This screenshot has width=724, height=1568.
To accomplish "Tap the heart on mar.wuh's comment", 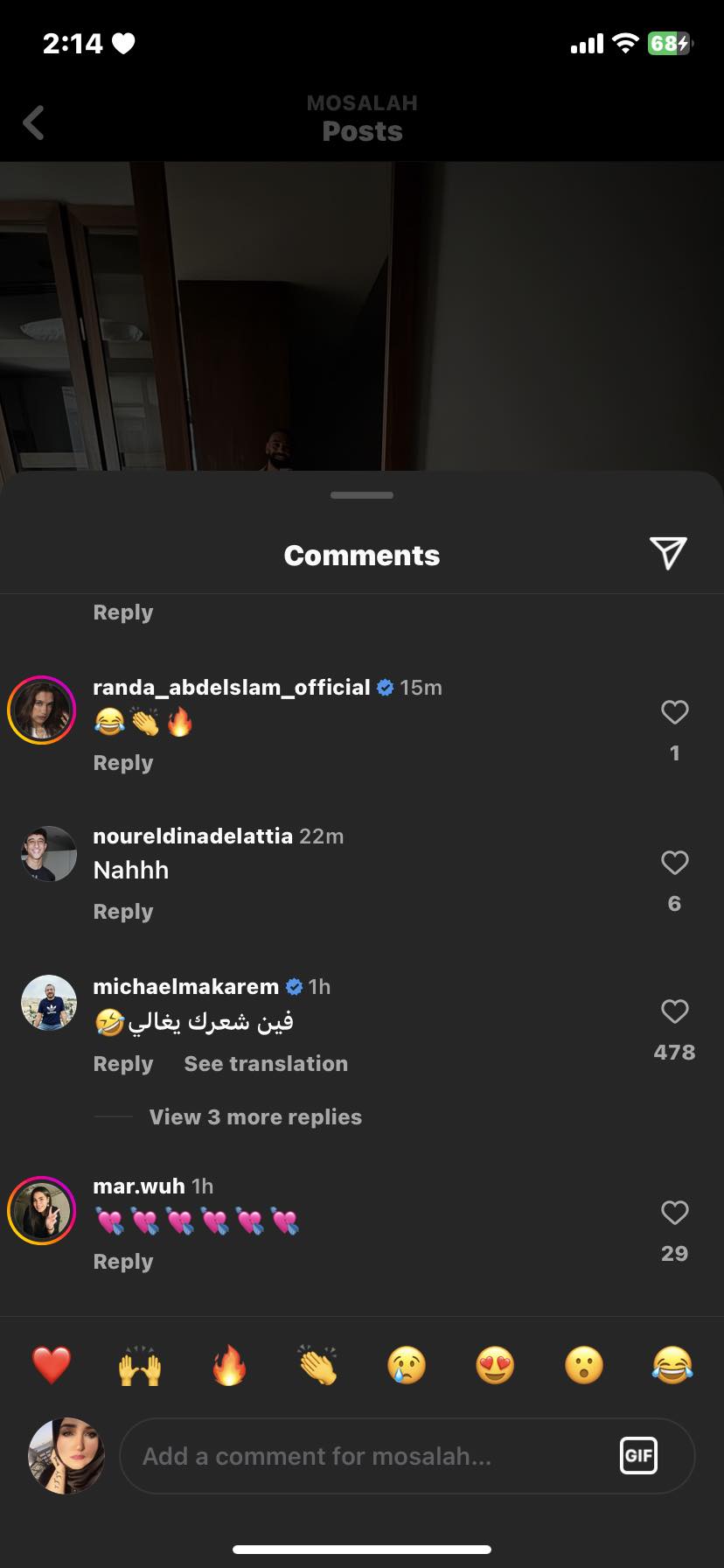I will pos(674,1213).
